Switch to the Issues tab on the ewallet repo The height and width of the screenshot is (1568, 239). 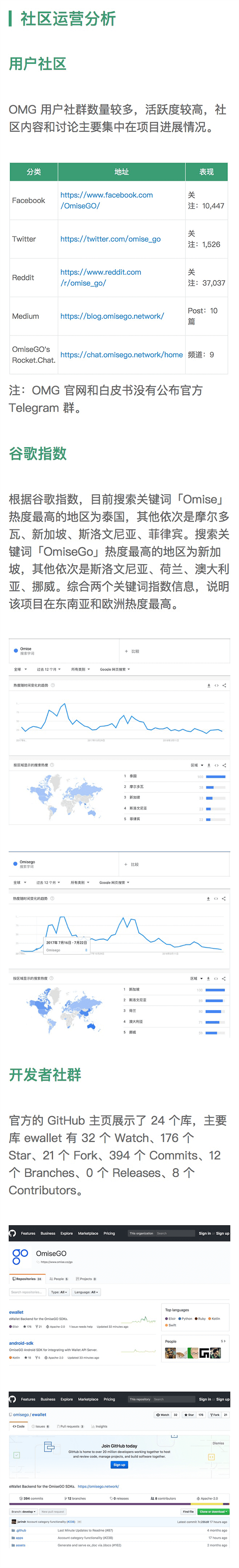point(41,1426)
